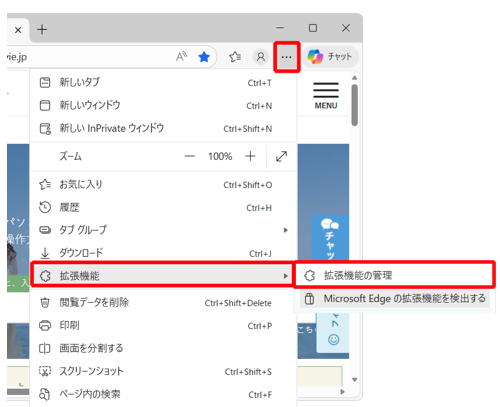The width and height of the screenshot is (500, 407).
Task: Click the screenshot scissors icon
Action: (45, 371)
